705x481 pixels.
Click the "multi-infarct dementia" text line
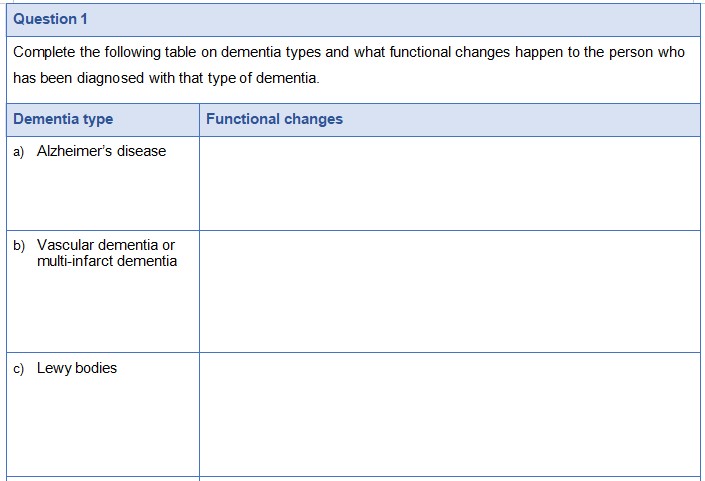[107, 261]
